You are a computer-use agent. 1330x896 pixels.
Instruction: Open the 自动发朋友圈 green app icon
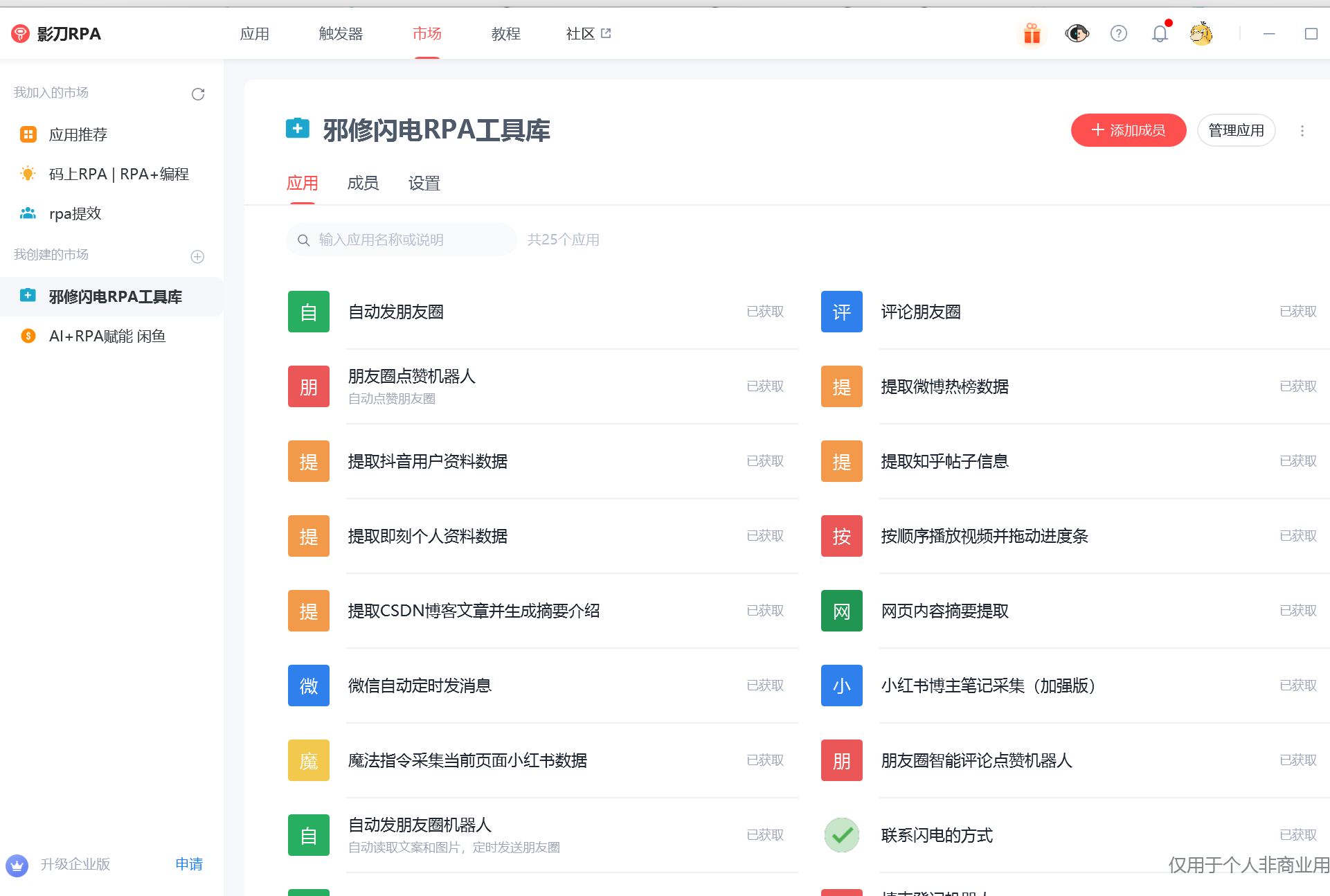click(308, 312)
